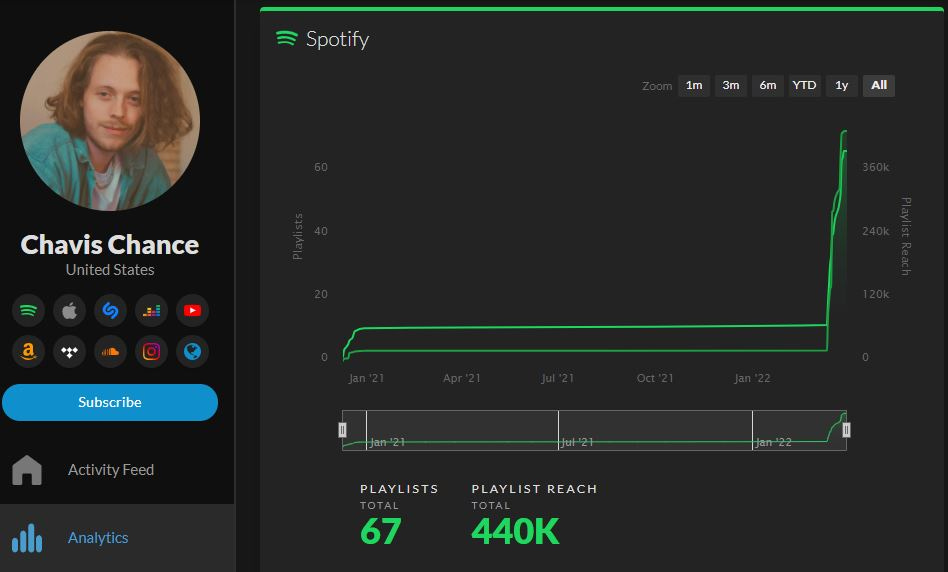Subscribe to Chavis Chance
The height and width of the screenshot is (572, 948).
pos(110,402)
